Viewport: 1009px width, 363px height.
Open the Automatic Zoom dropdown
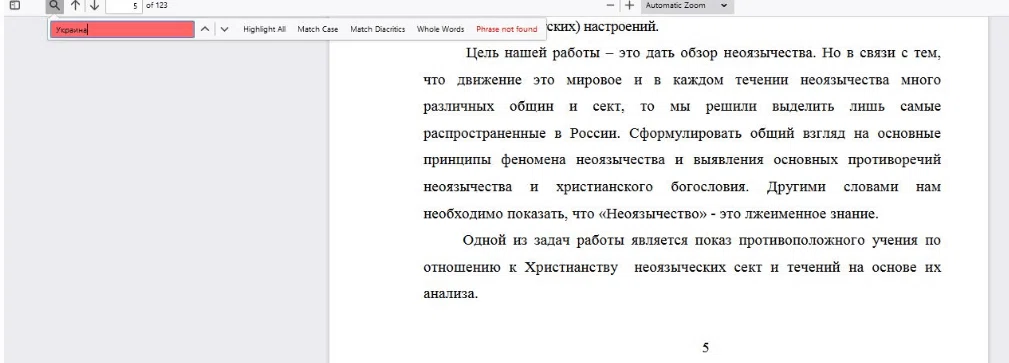(687, 6)
